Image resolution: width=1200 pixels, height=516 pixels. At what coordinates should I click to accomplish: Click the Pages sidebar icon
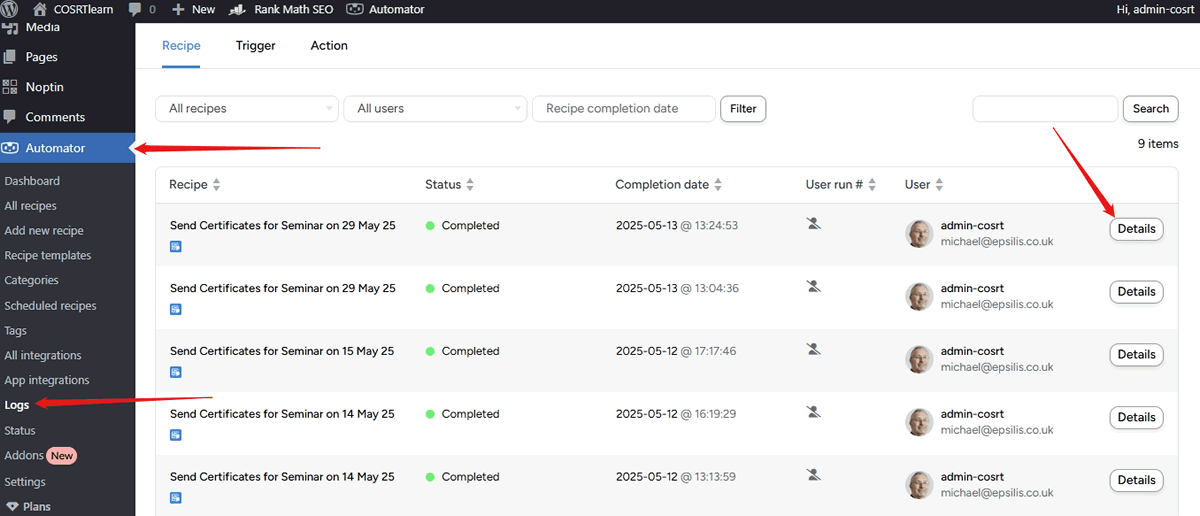10,57
